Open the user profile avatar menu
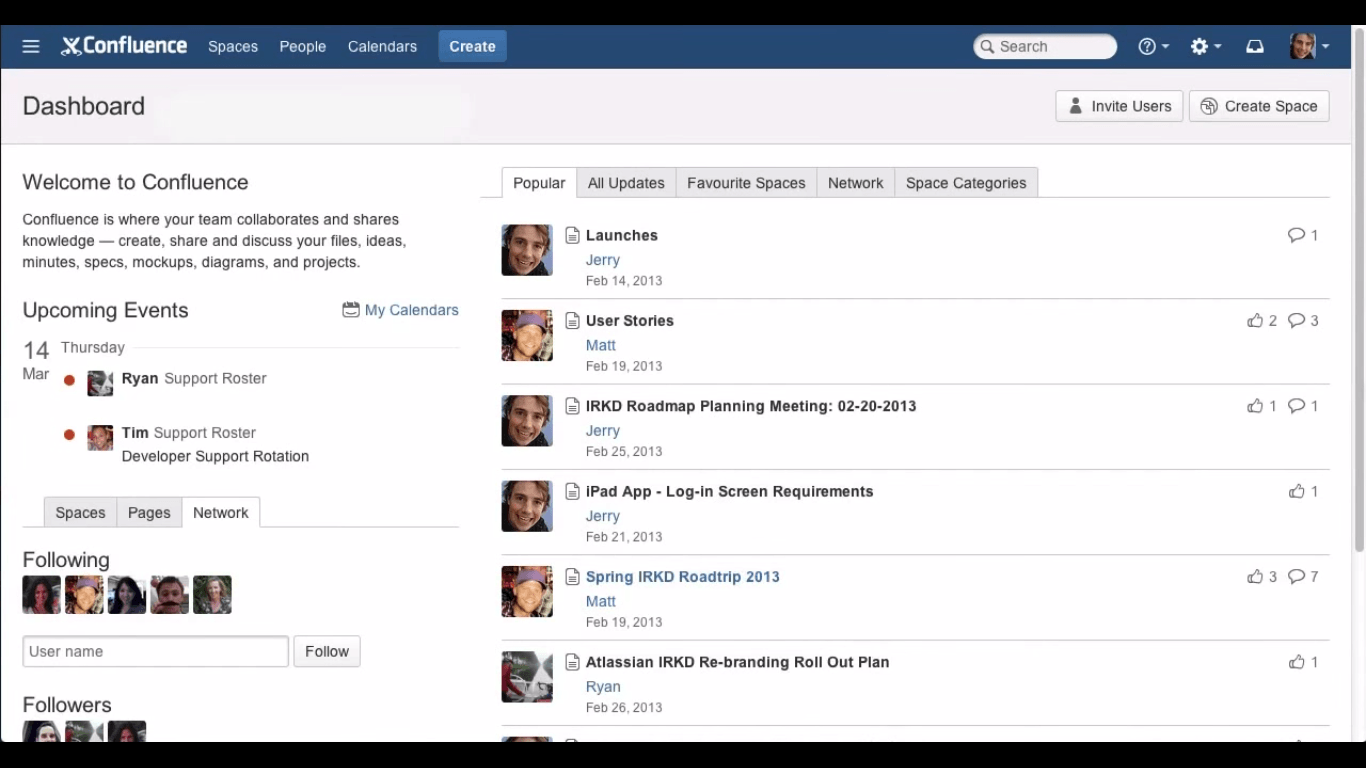Image resolution: width=1366 pixels, height=768 pixels. tap(1309, 46)
